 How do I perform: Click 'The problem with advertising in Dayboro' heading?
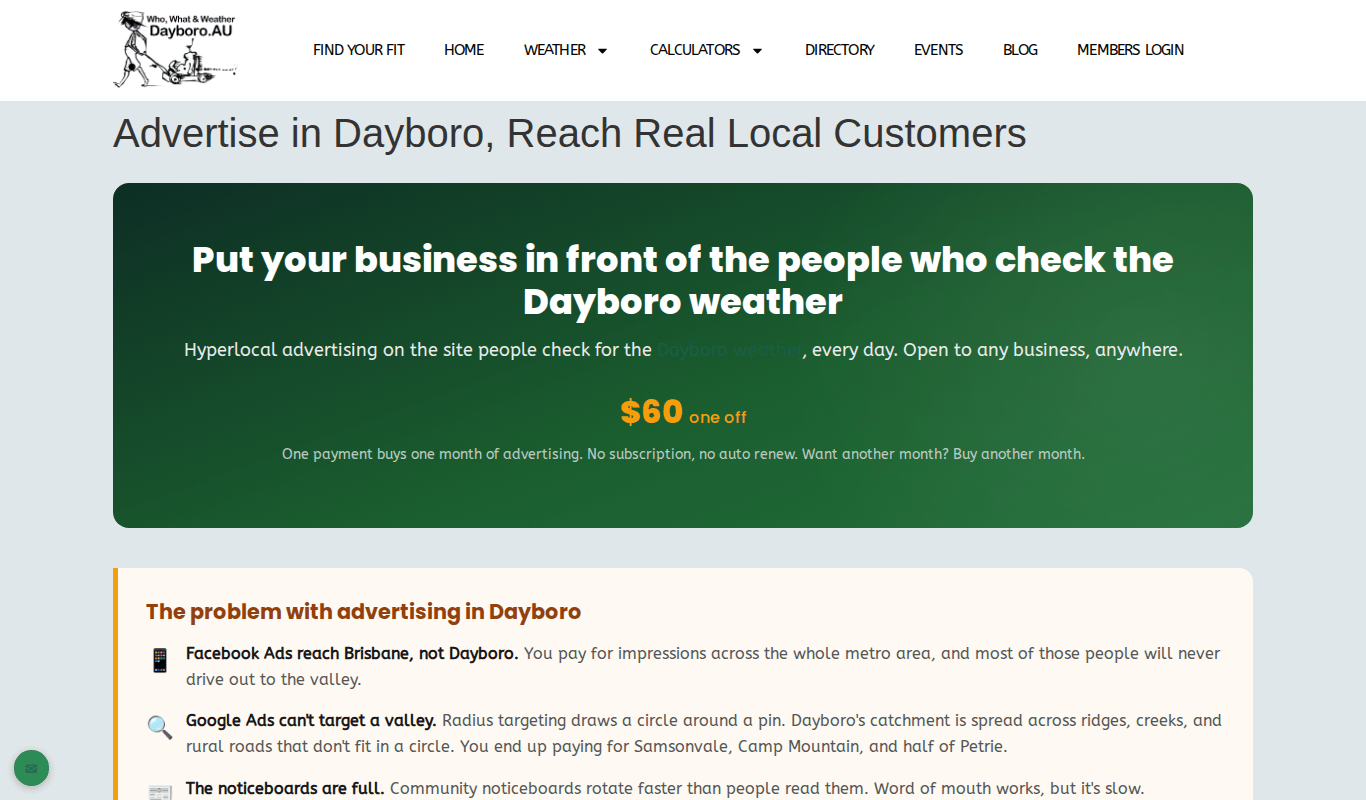pos(363,612)
